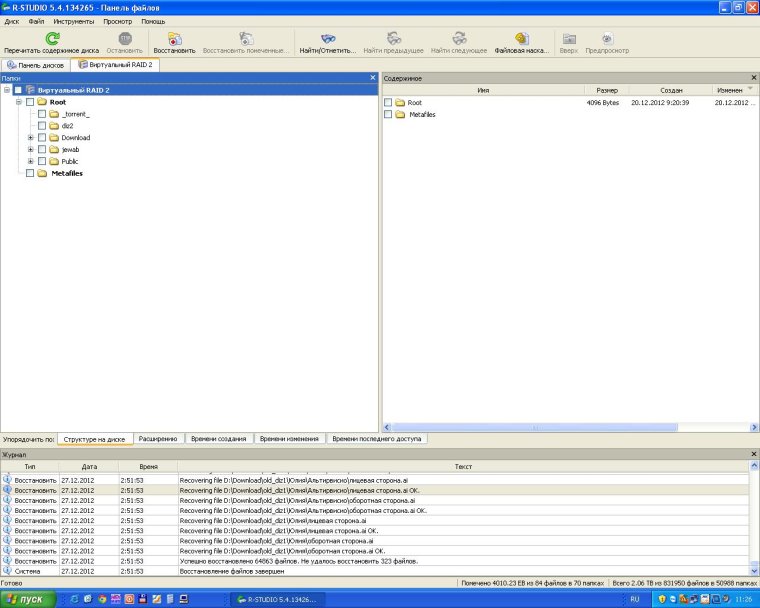Click the floppy disk quick launch icon

[x=142, y=599]
